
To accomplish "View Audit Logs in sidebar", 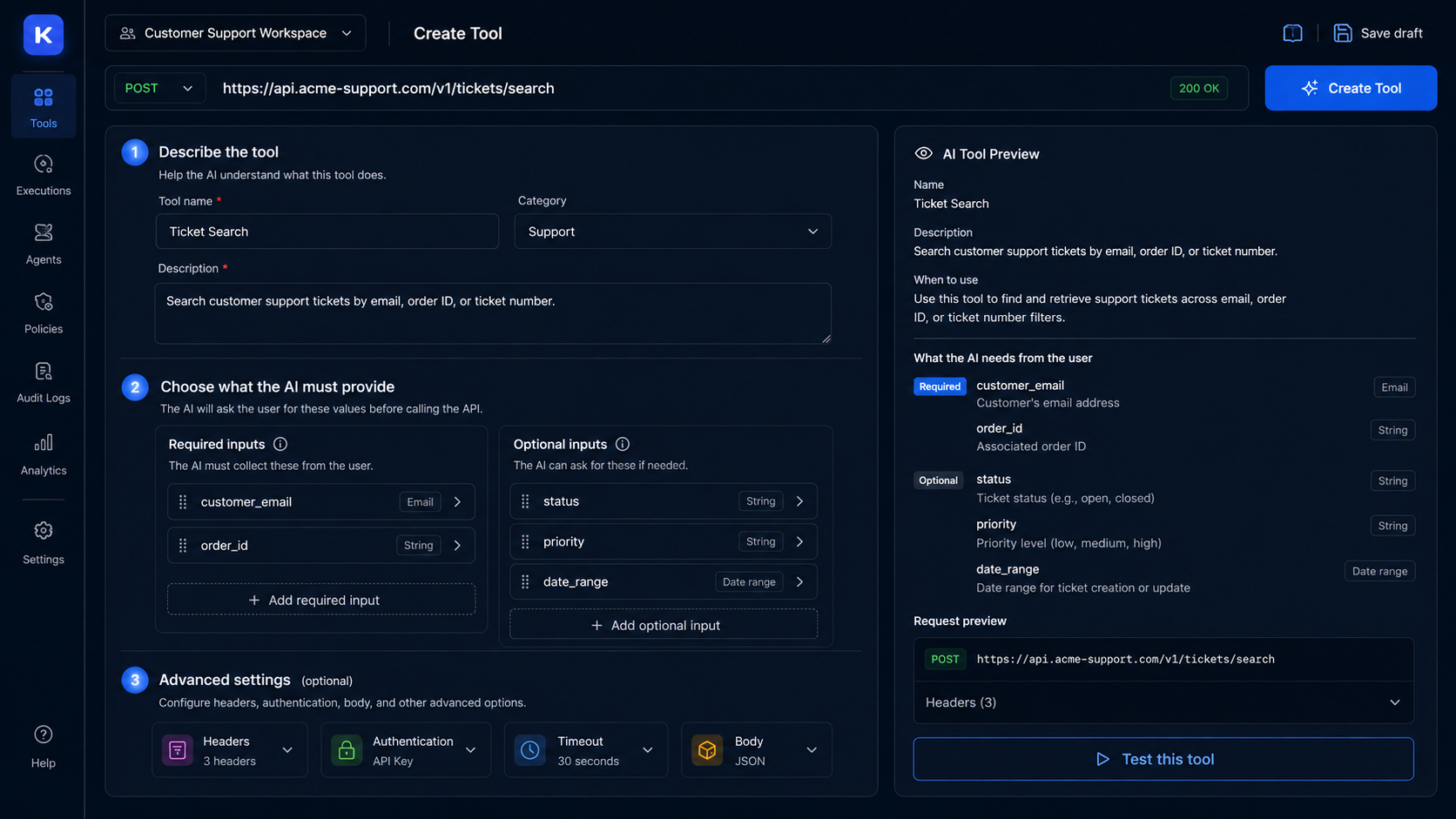I will (x=44, y=383).
